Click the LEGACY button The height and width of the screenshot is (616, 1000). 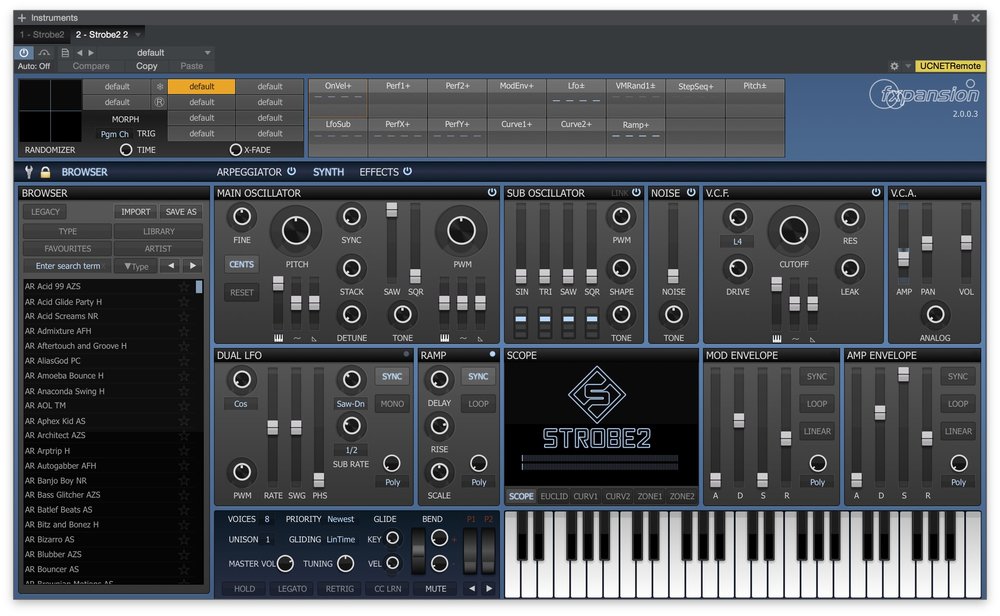pos(45,212)
